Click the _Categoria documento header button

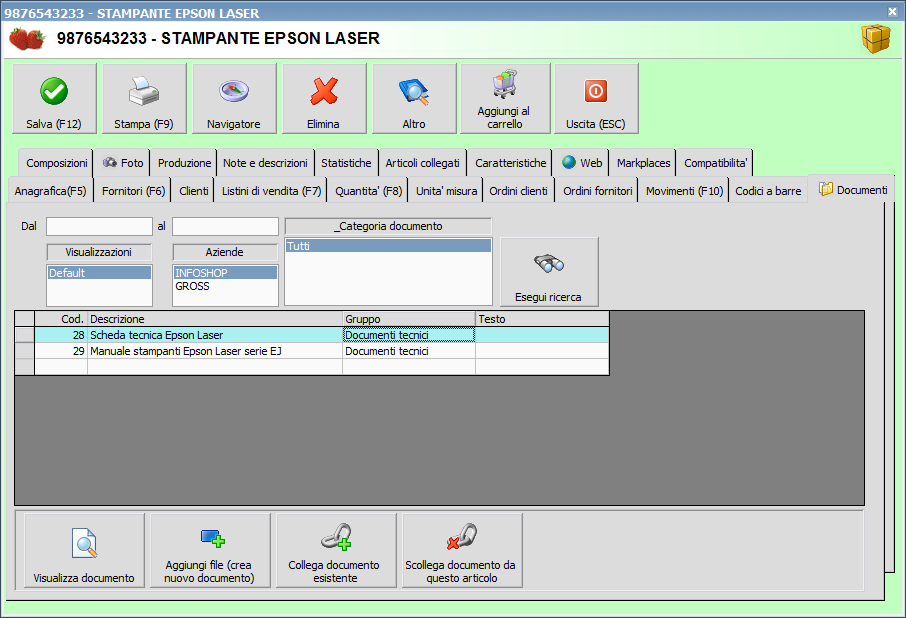[x=388, y=226]
